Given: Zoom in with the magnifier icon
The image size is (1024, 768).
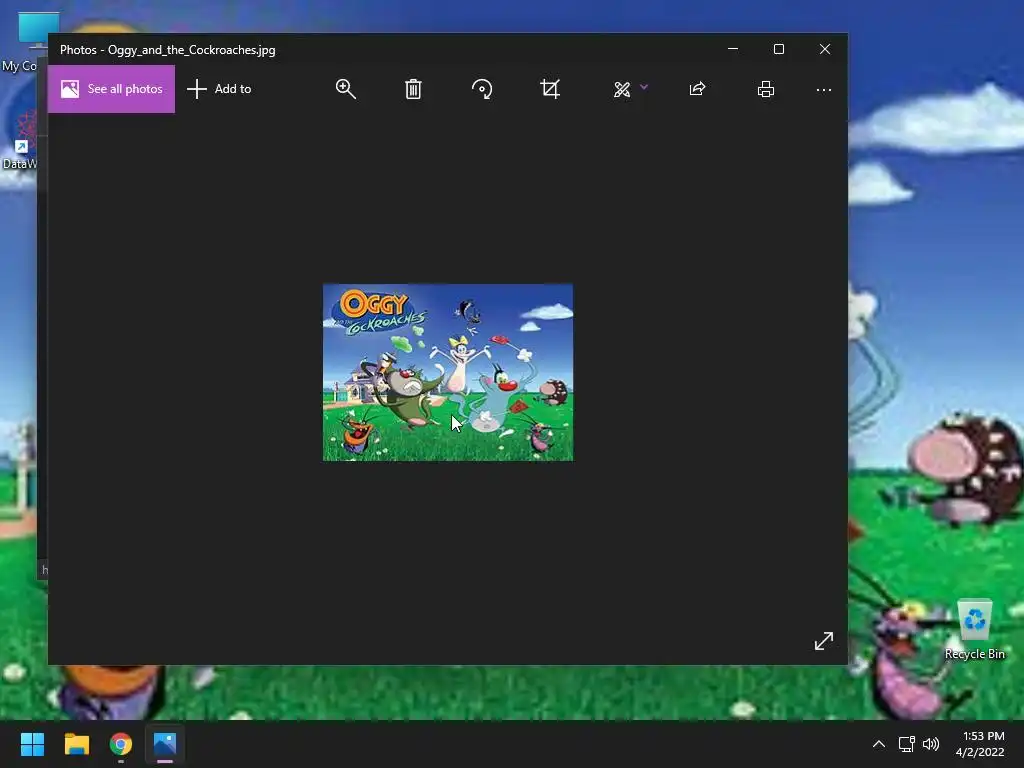Looking at the screenshot, I should (x=345, y=89).
